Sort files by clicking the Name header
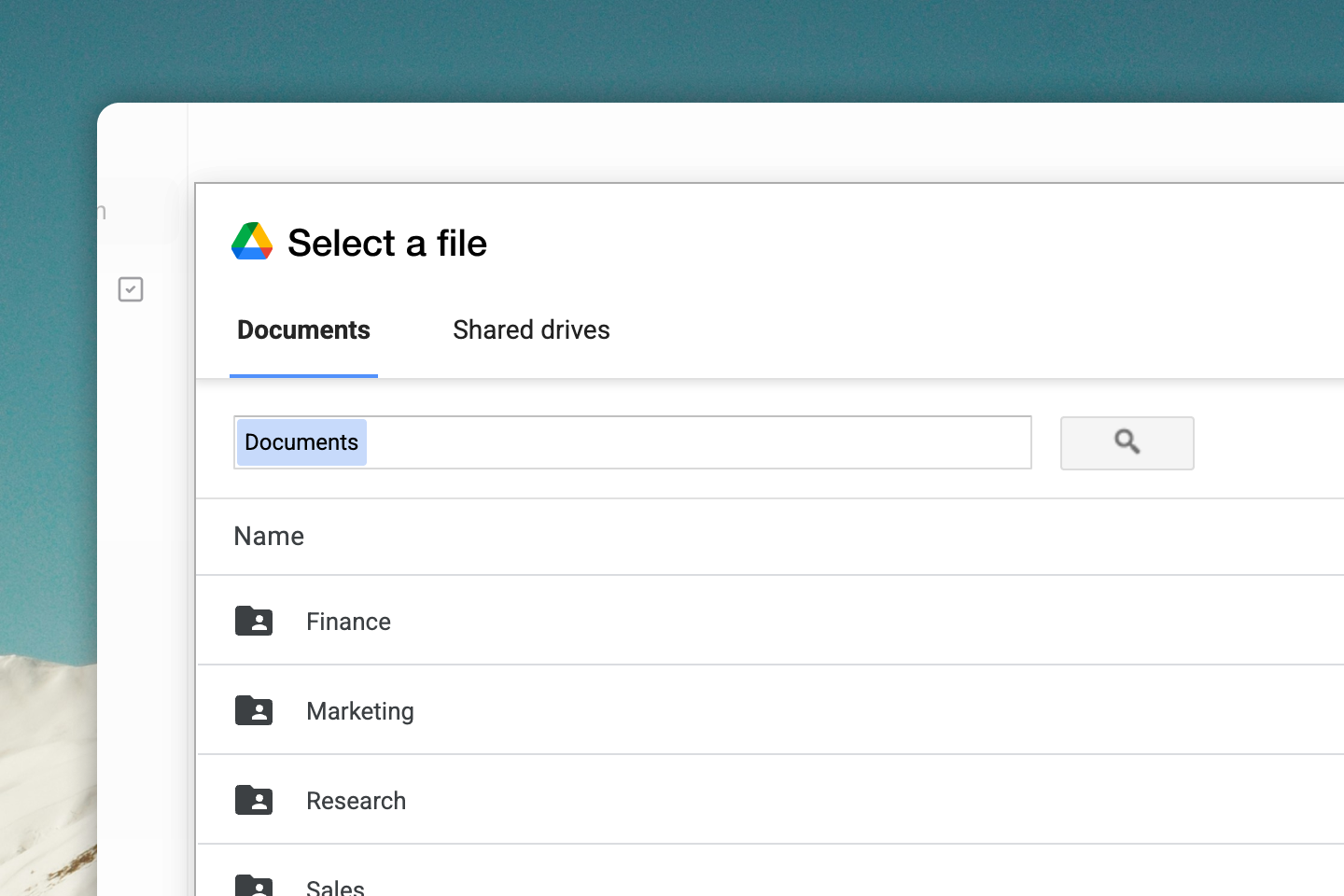 (x=269, y=536)
